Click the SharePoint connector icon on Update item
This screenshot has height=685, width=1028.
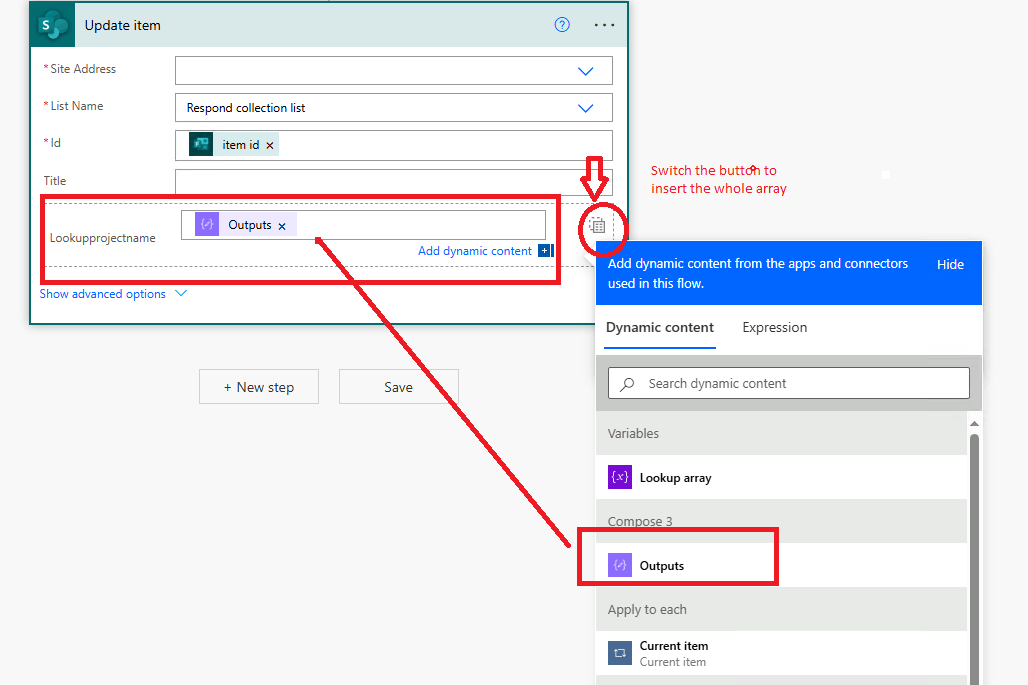click(52, 25)
